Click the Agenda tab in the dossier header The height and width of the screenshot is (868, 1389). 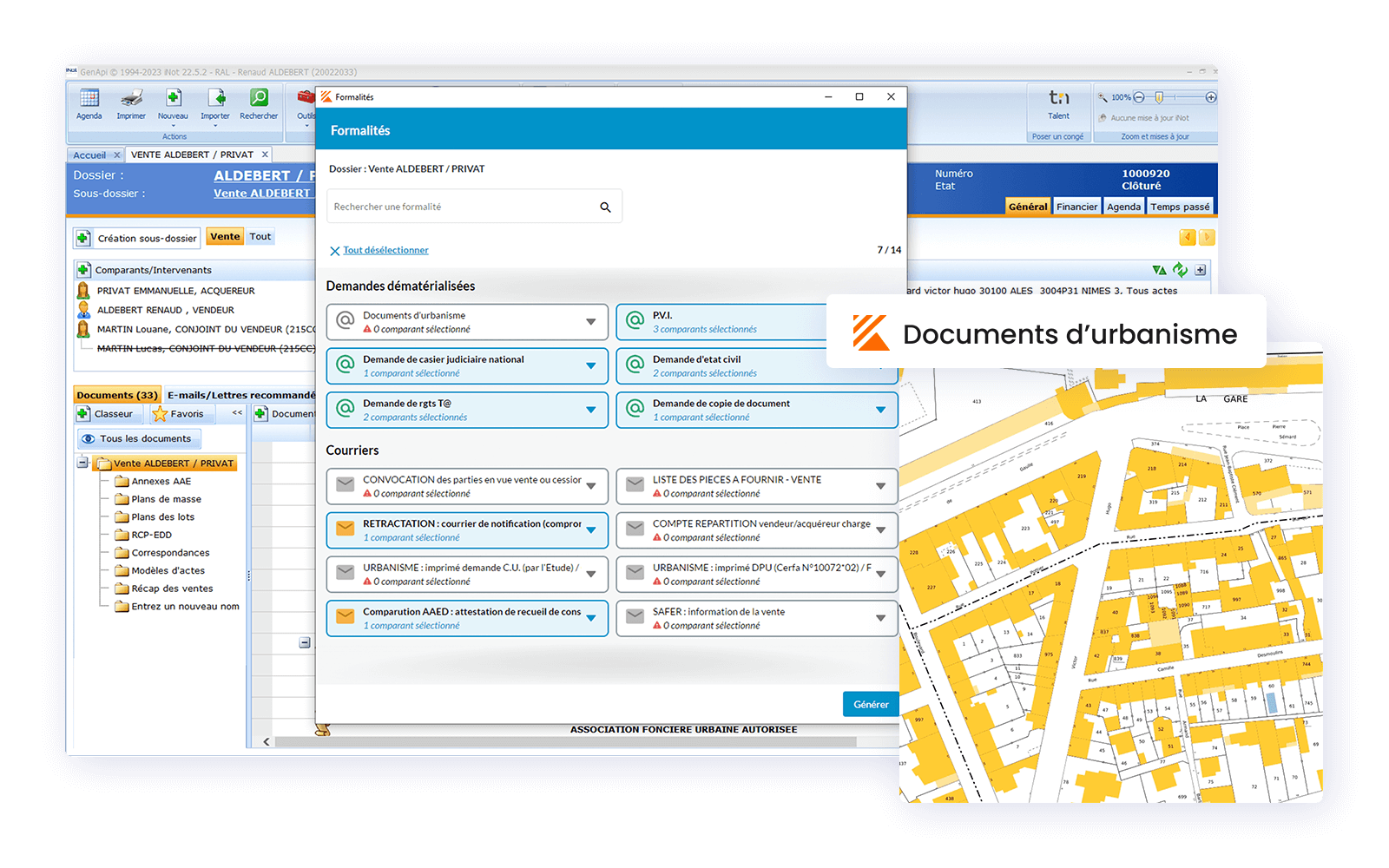pyautogui.click(x=1123, y=207)
